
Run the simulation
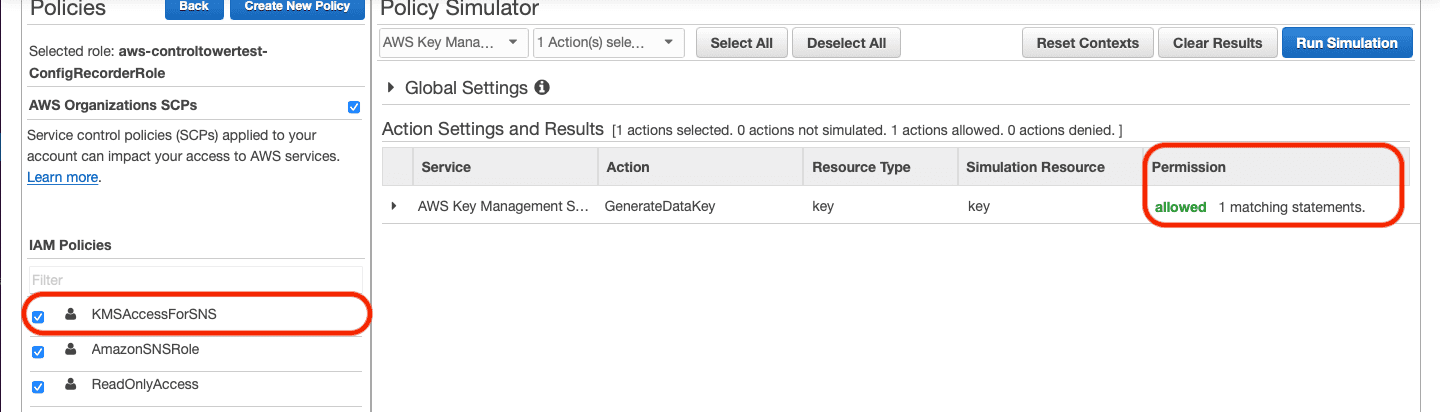(x=1347, y=43)
